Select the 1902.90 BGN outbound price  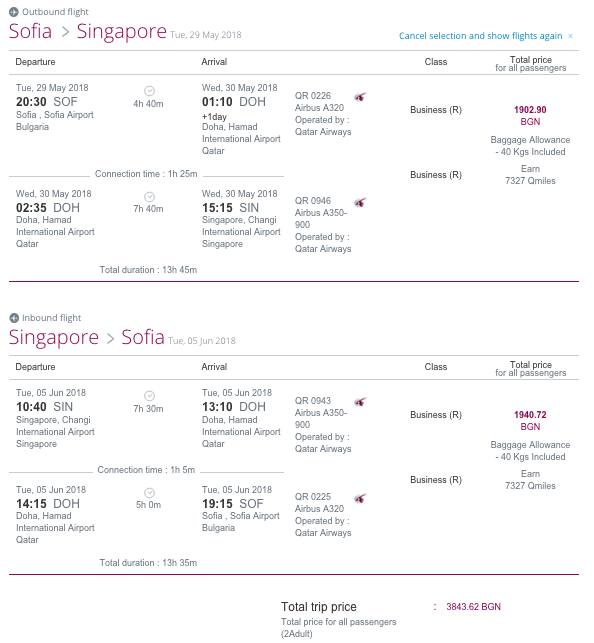coord(530,116)
